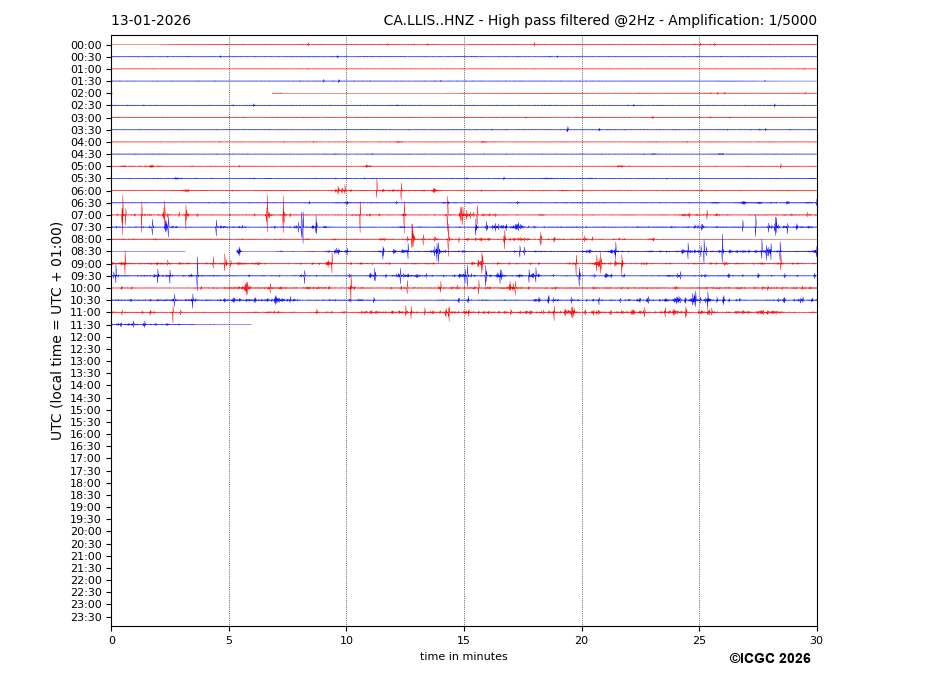Select the 15 tick on the minutes axis
Viewport: 927px width, 696px height.
[x=464, y=640]
